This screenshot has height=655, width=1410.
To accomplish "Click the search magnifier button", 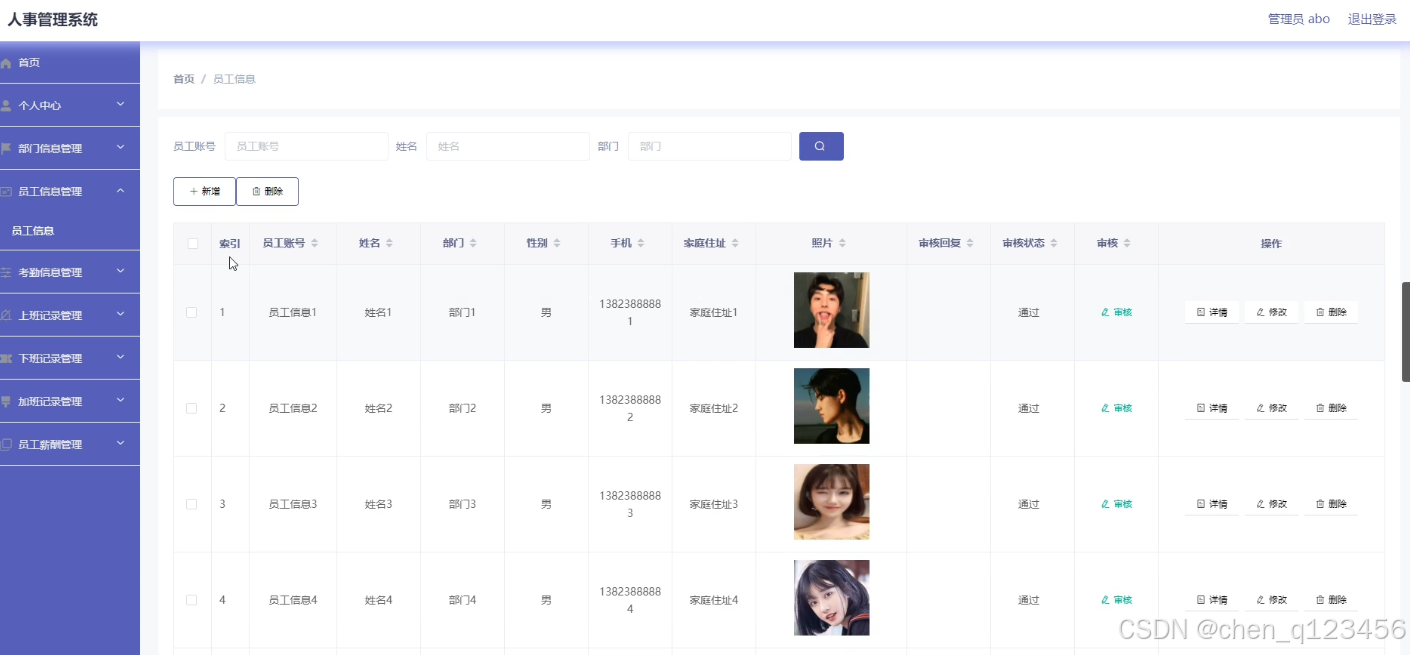I will tap(821, 146).
